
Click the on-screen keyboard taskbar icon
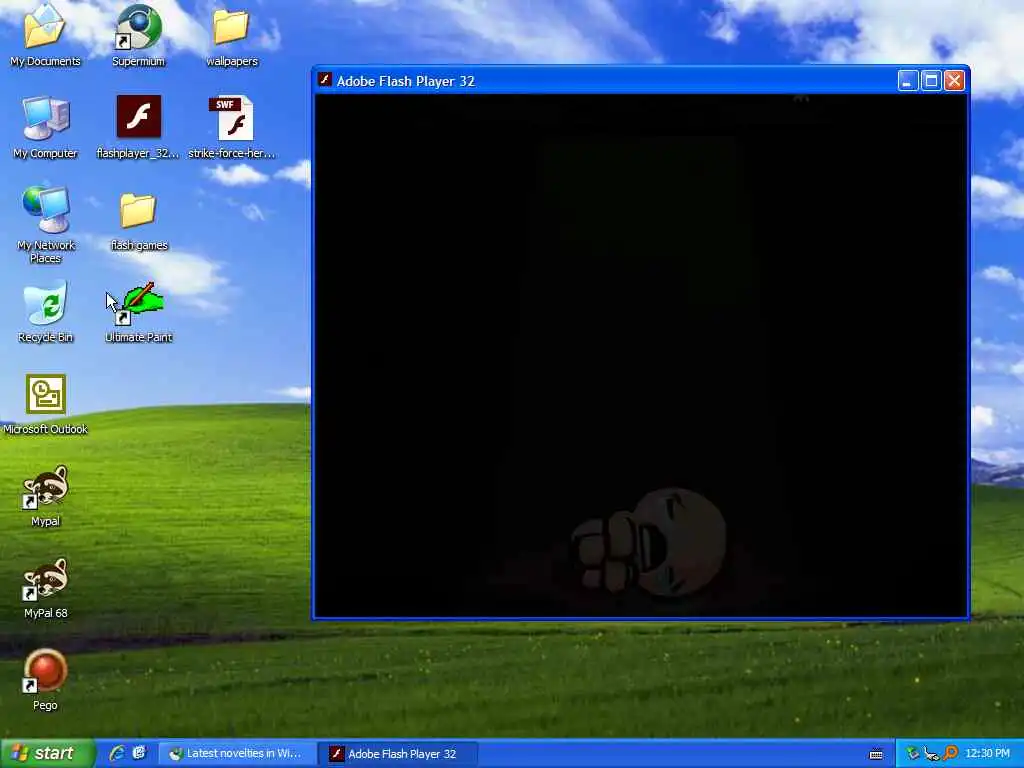[876, 754]
